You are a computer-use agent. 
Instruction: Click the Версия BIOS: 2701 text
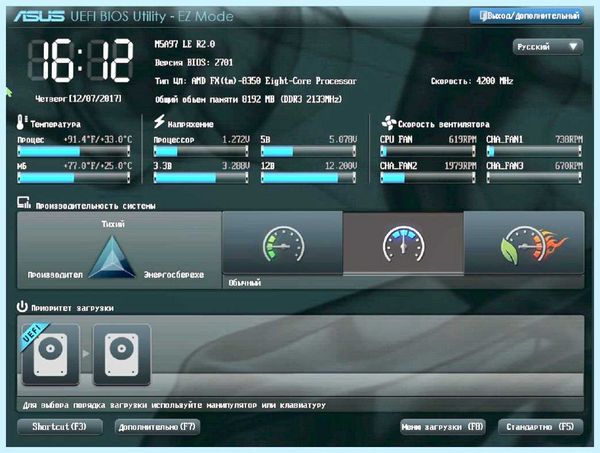(x=194, y=62)
